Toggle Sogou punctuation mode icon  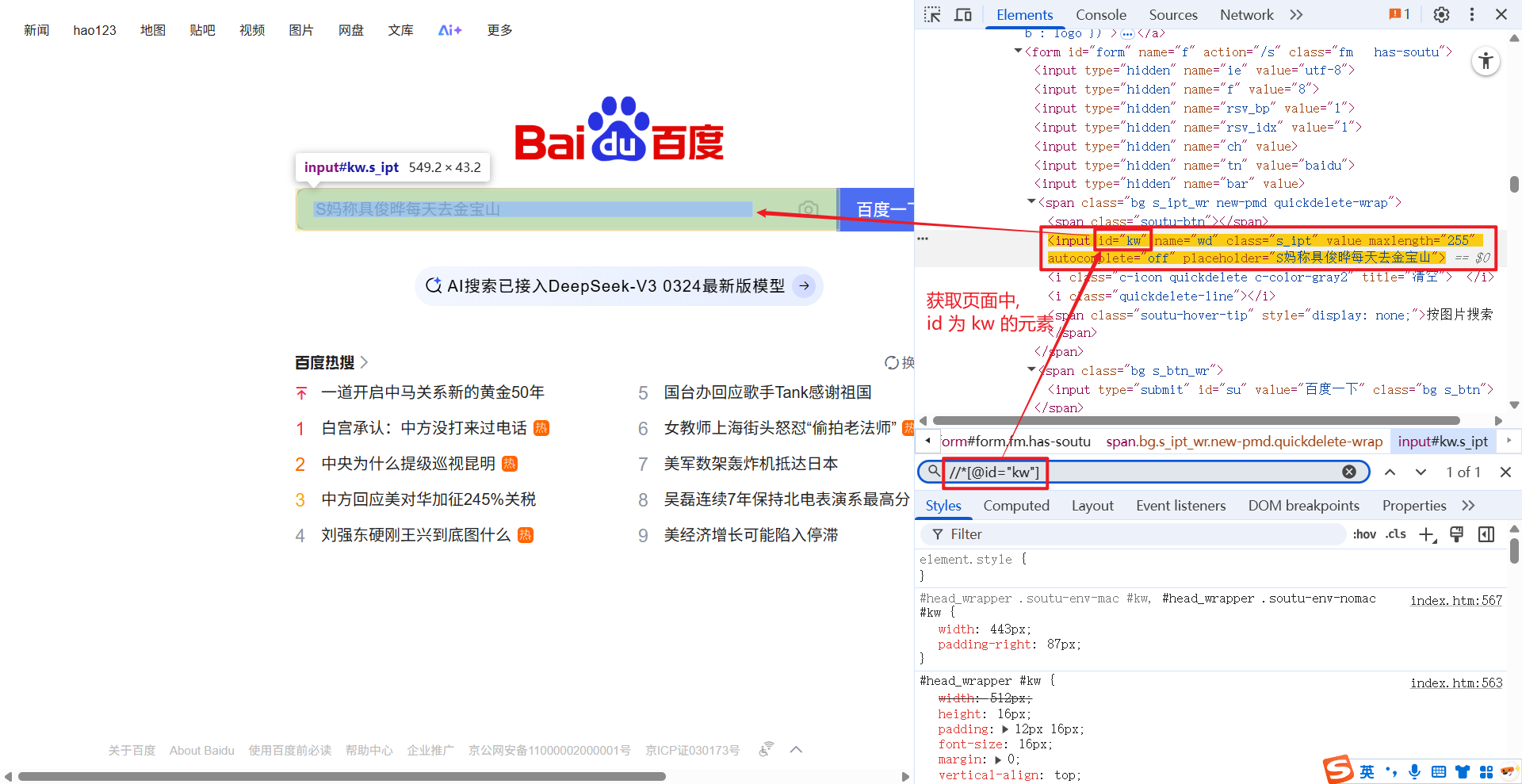(1391, 771)
